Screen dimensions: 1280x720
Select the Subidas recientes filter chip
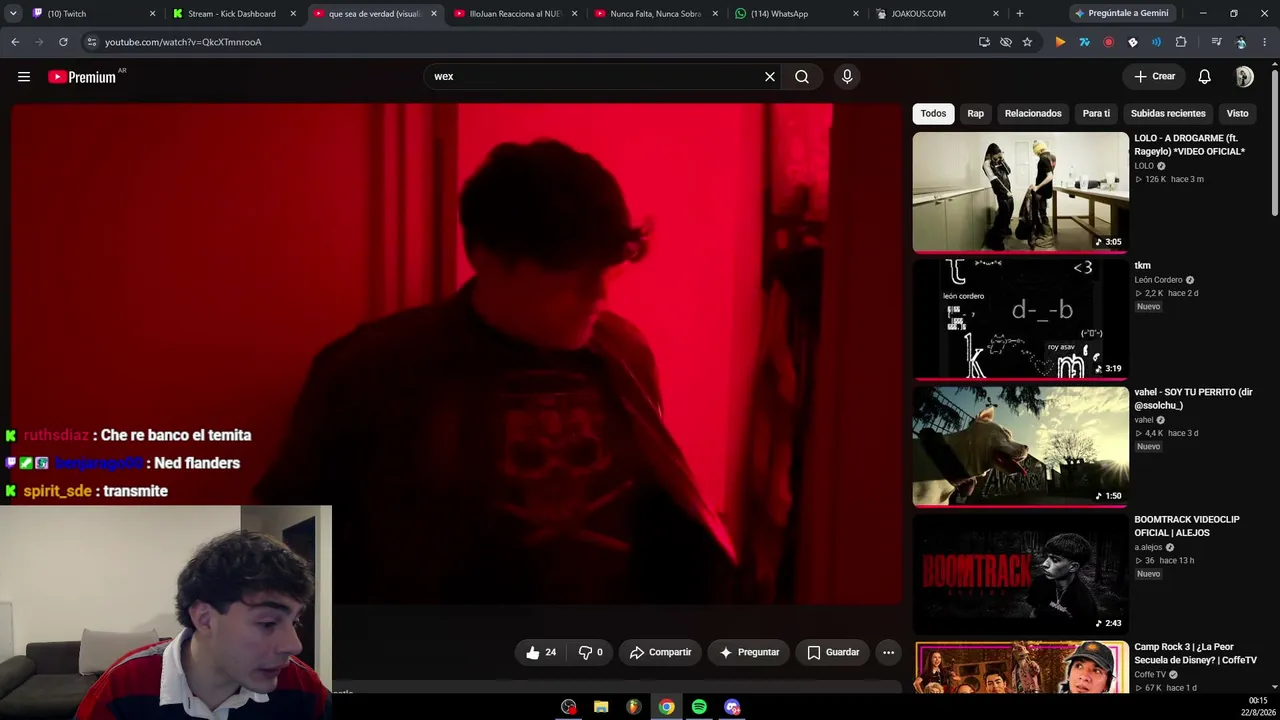(1168, 113)
